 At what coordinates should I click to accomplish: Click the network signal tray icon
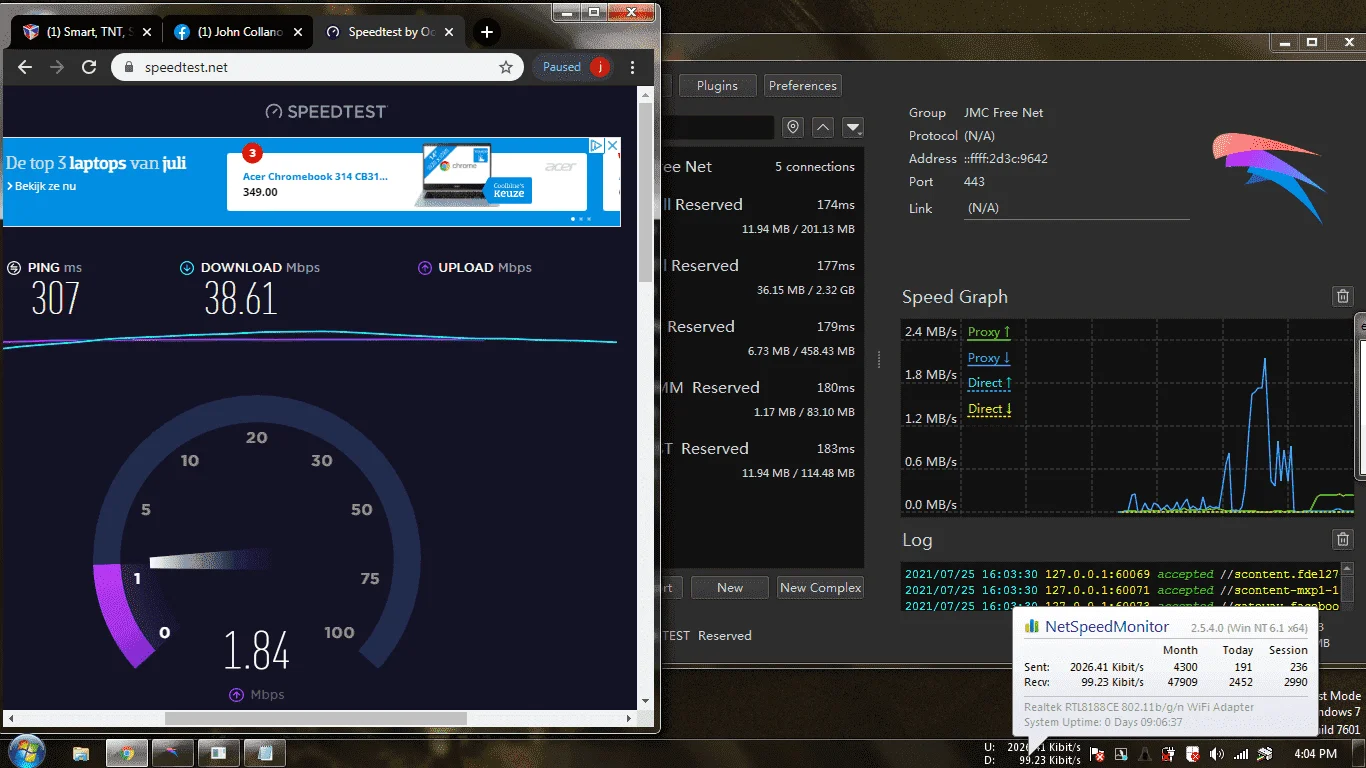pos(1241,754)
